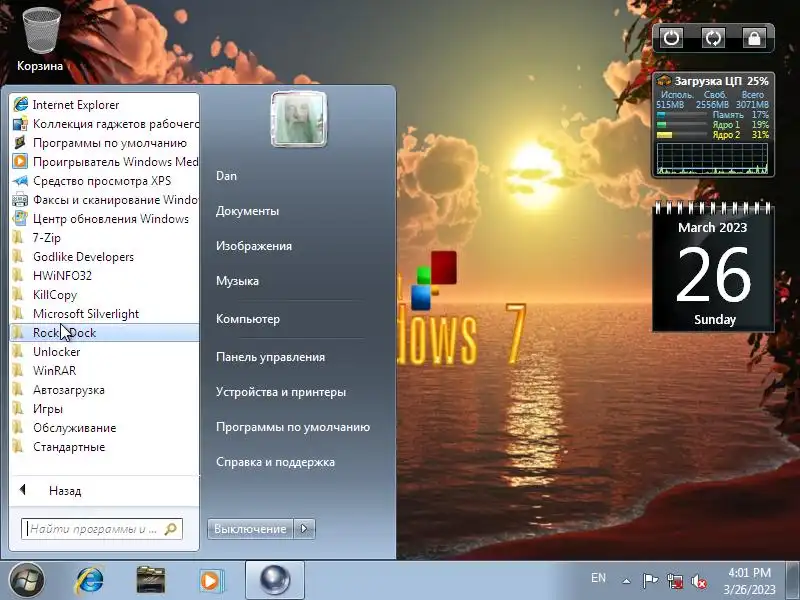Click the silver orb taskbar button
Image resolution: width=800 pixels, height=600 pixels.
275,580
